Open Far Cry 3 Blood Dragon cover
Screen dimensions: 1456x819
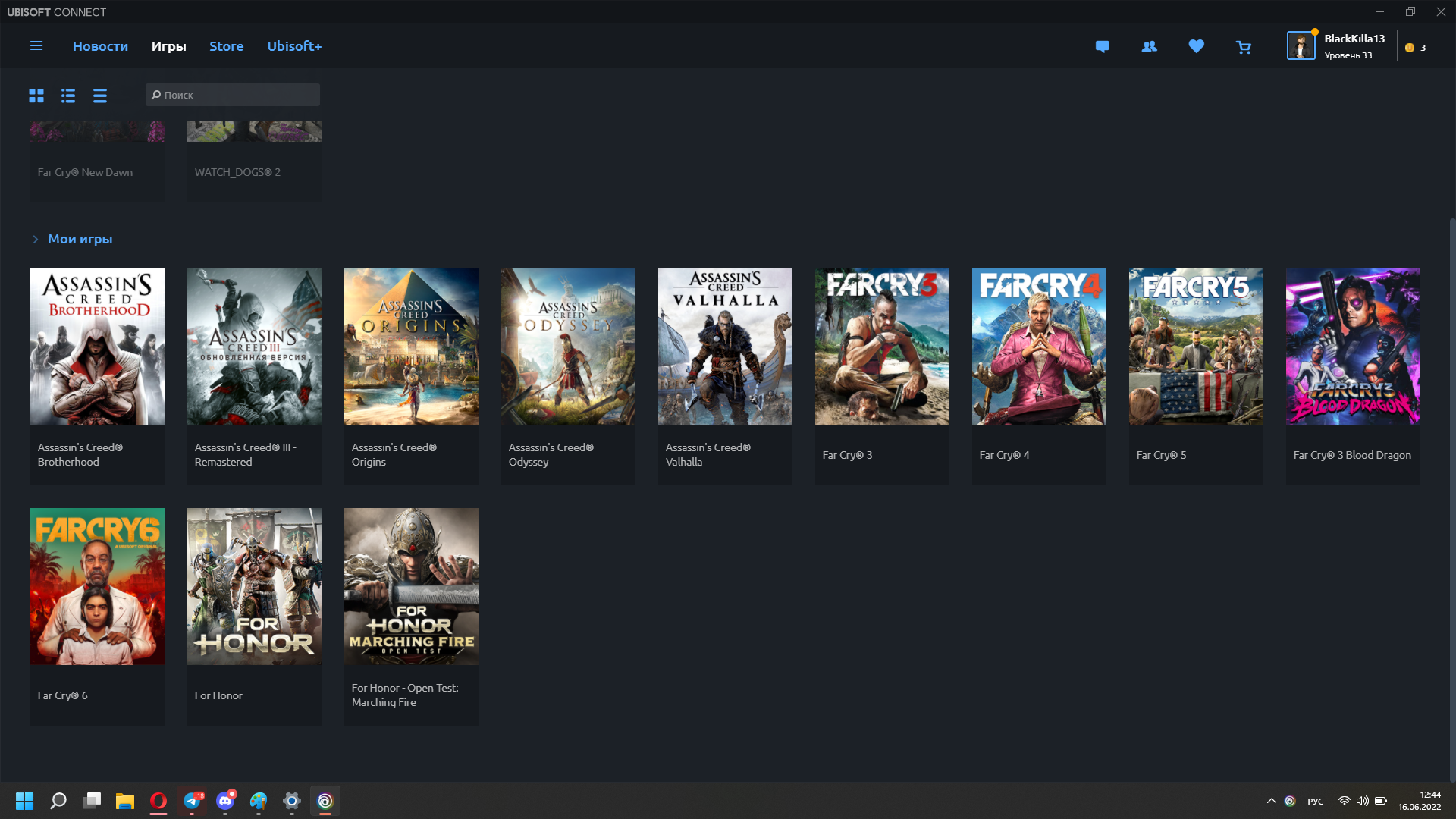pyautogui.click(x=1353, y=346)
